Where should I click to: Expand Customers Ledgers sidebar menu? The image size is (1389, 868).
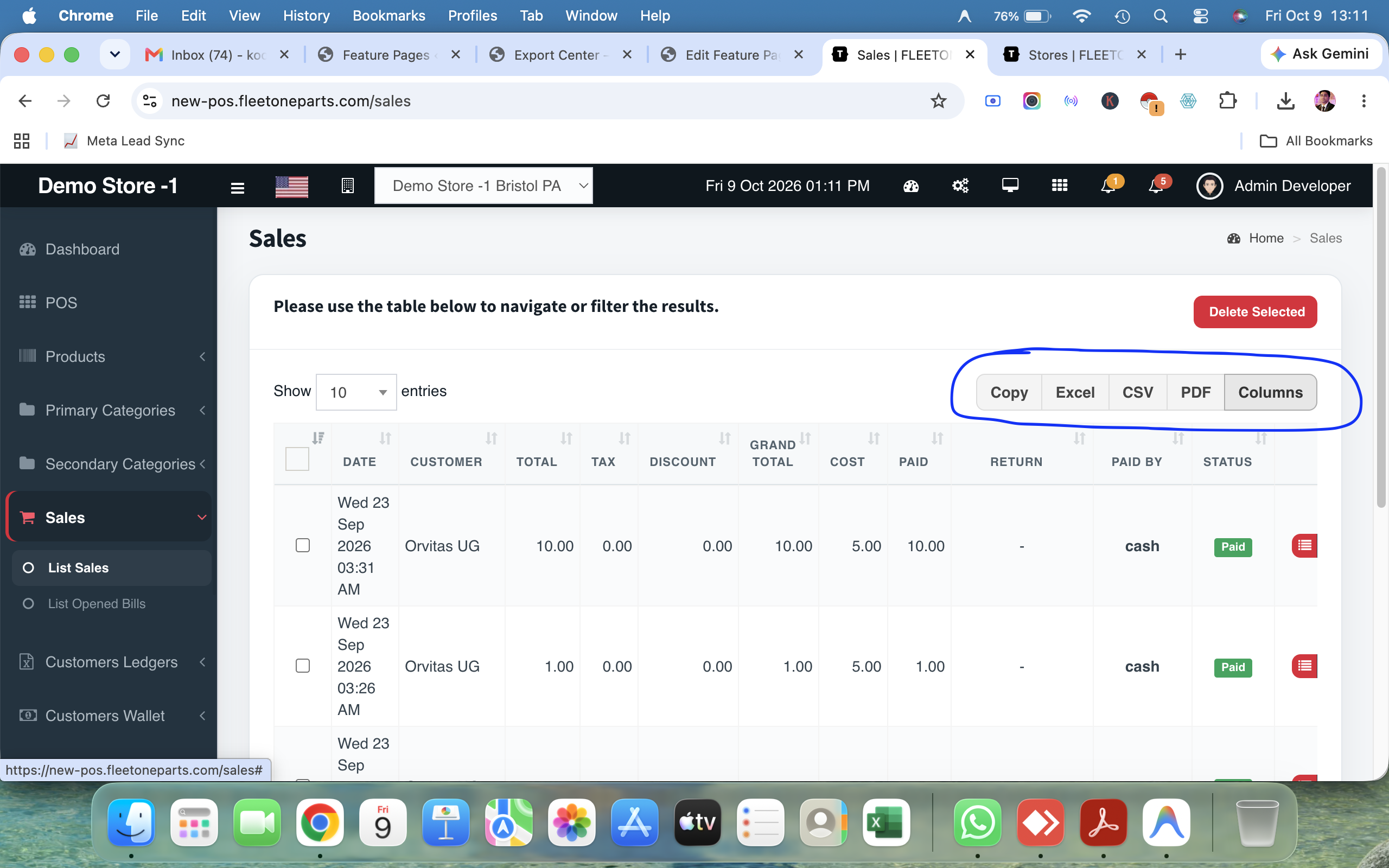[109, 662]
